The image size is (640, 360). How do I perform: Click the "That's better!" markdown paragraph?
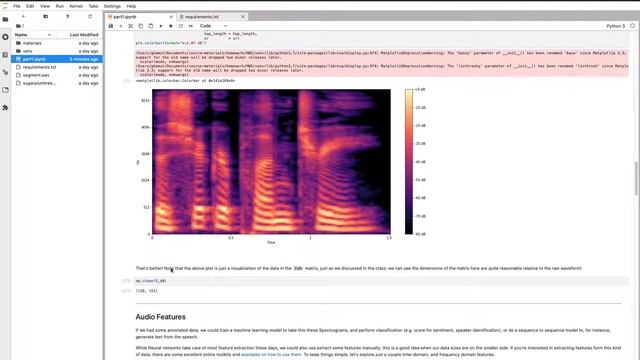pos(359,268)
